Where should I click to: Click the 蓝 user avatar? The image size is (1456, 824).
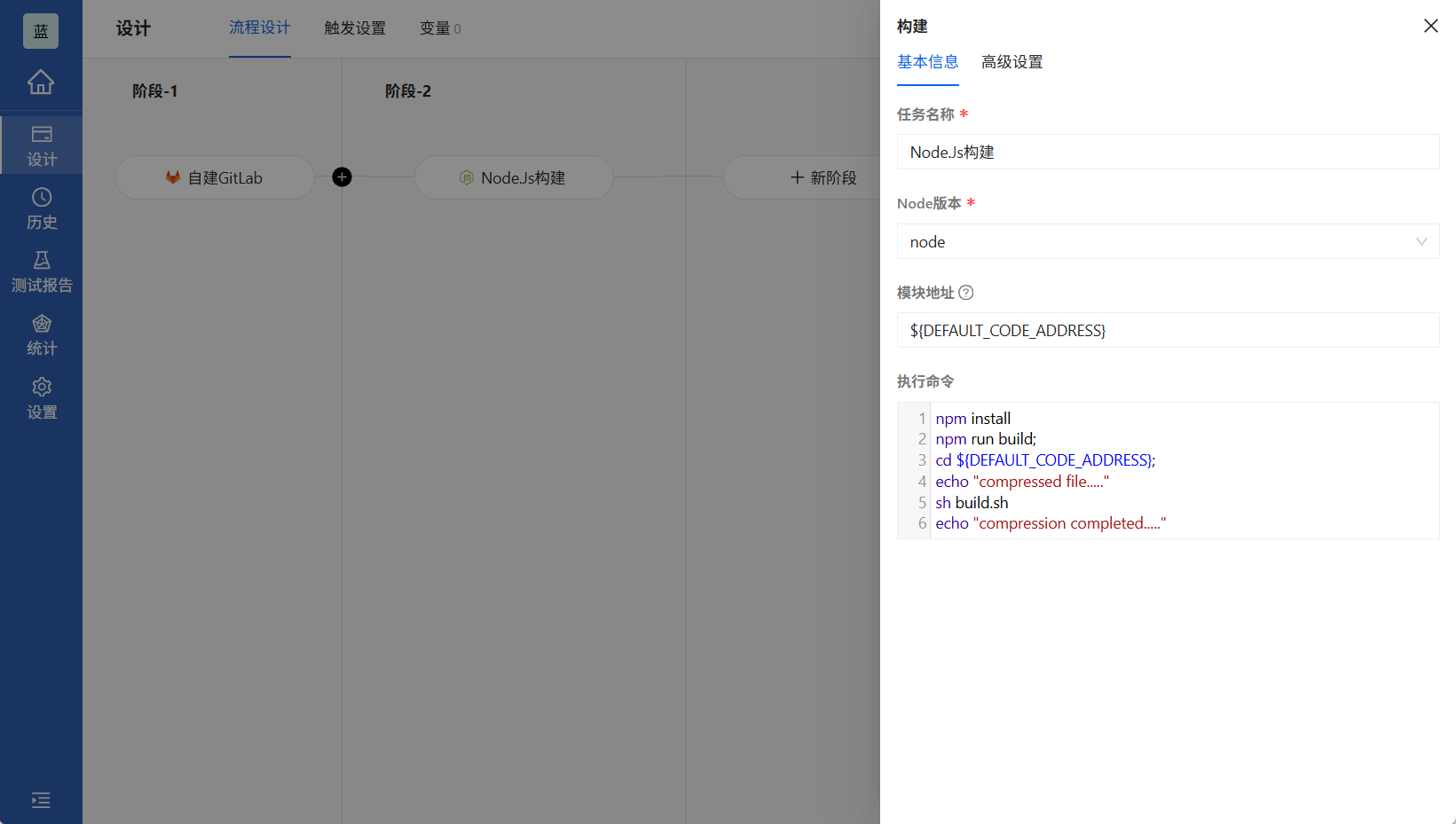point(41,31)
